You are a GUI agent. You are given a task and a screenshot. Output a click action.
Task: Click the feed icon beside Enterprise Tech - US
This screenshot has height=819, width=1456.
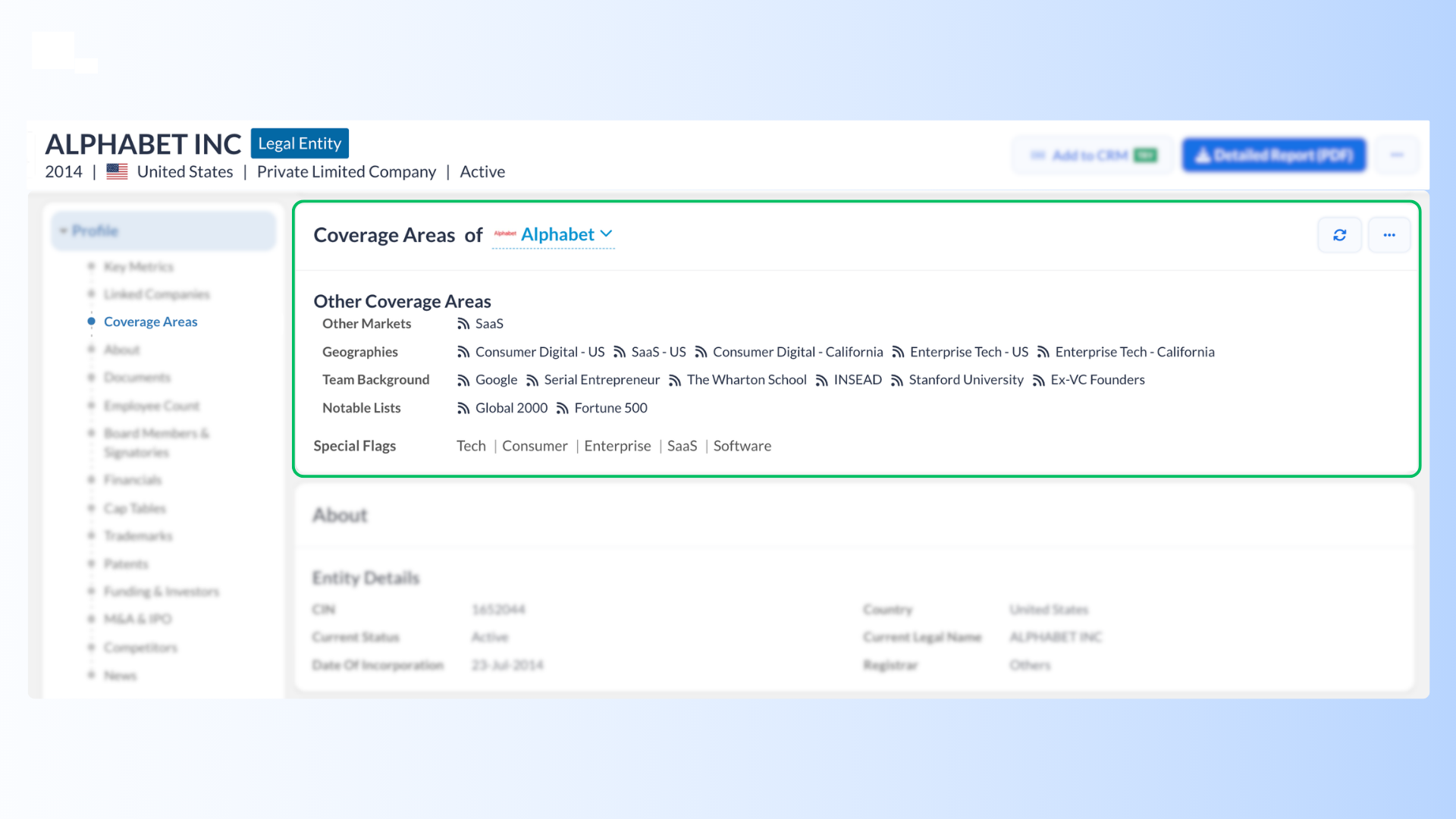click(x=898, y=352)
